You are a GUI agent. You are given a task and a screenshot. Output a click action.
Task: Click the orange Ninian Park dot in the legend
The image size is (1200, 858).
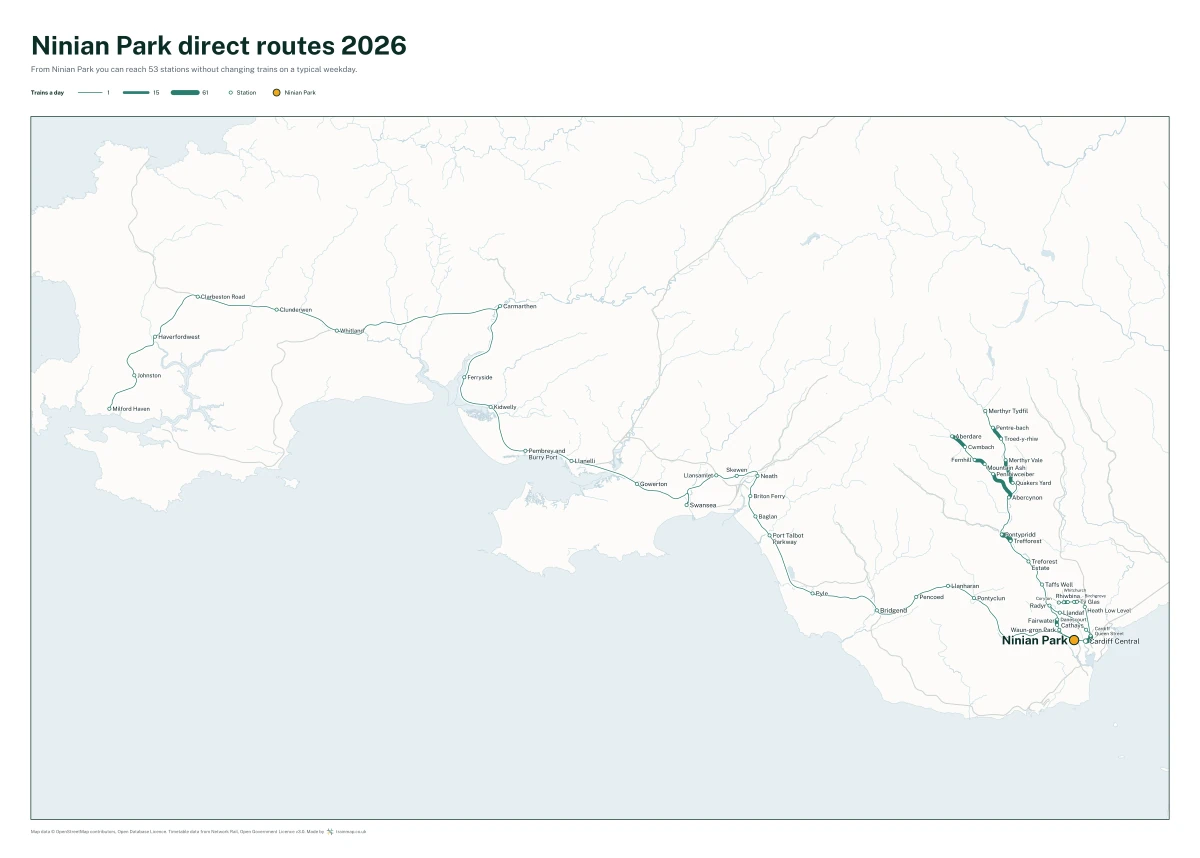(276, 92)
